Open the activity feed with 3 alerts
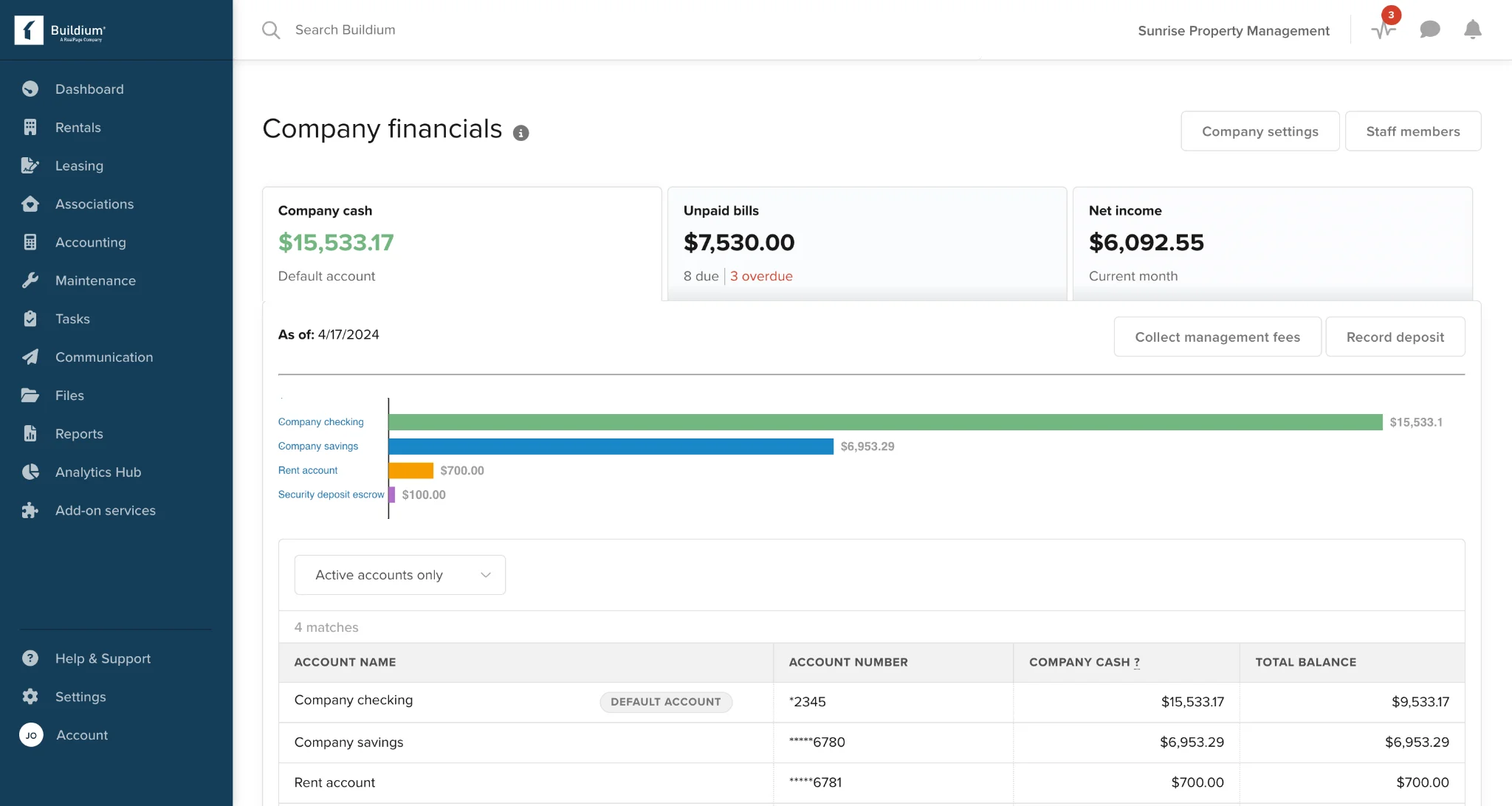This screenshot has height=806, width=1512. tap(1384, 30)
